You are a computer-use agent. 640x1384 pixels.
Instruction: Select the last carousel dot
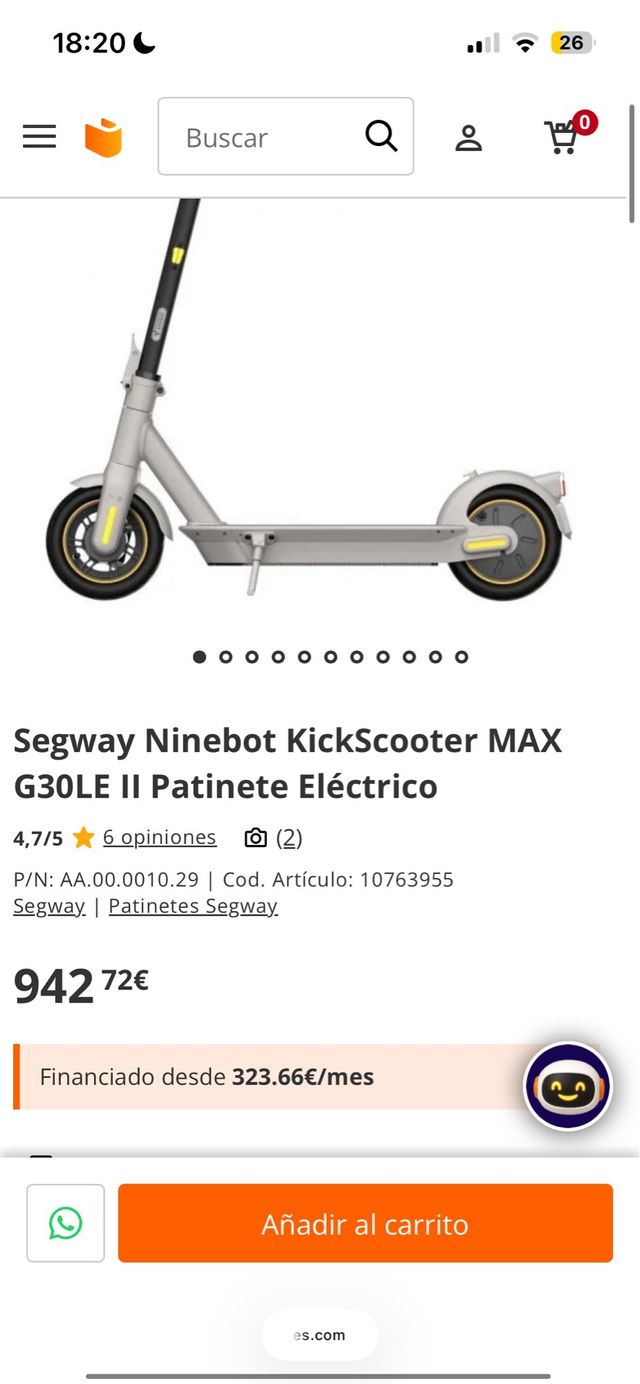[x=461, y=657]
